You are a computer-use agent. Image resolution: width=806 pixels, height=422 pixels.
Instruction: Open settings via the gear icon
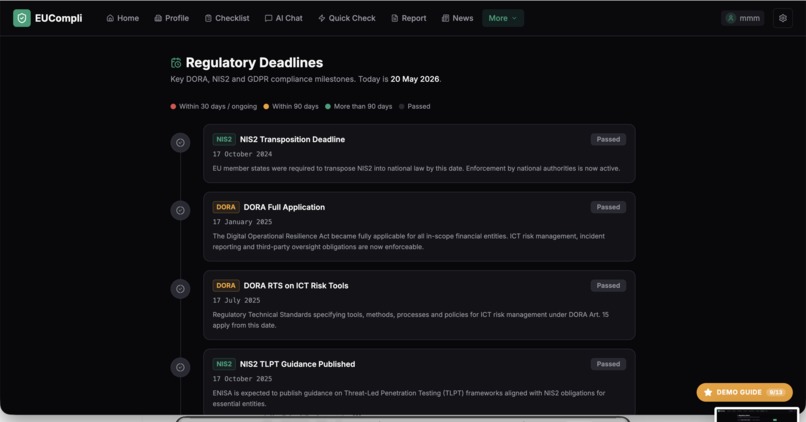point(782,18)
